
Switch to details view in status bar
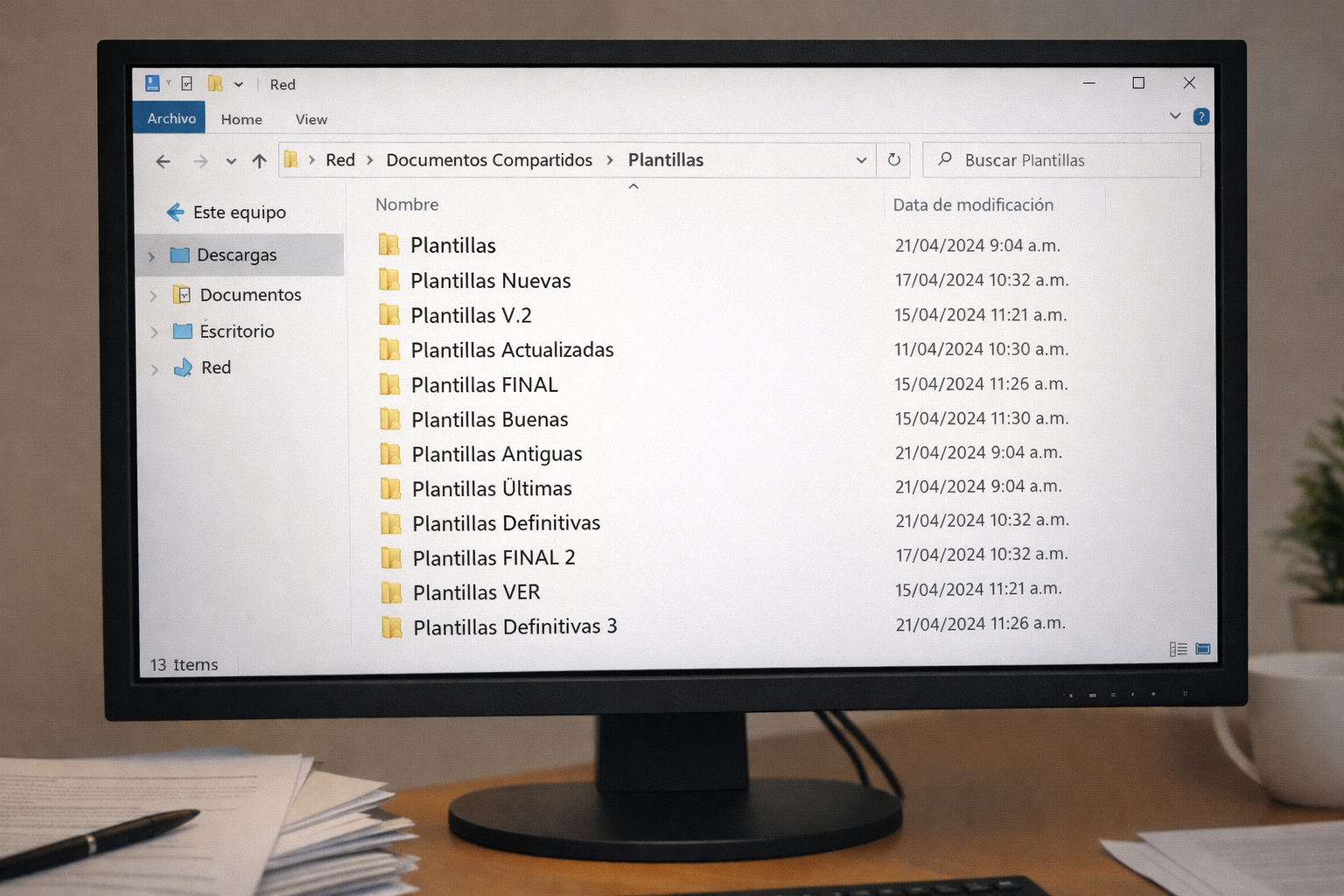pyautogui.click(x=1178, y=649)
